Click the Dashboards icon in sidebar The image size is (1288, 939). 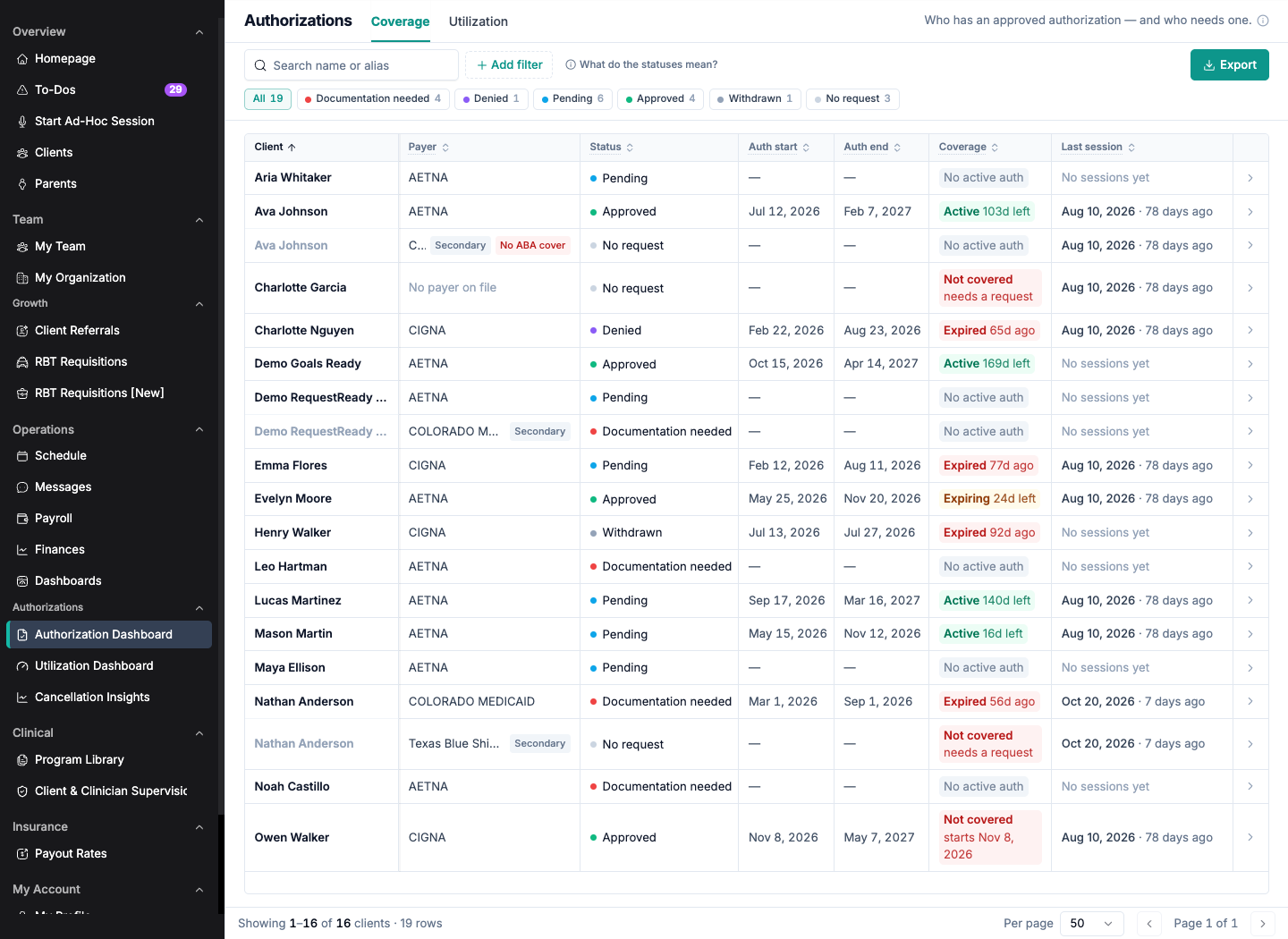[22, 581]
